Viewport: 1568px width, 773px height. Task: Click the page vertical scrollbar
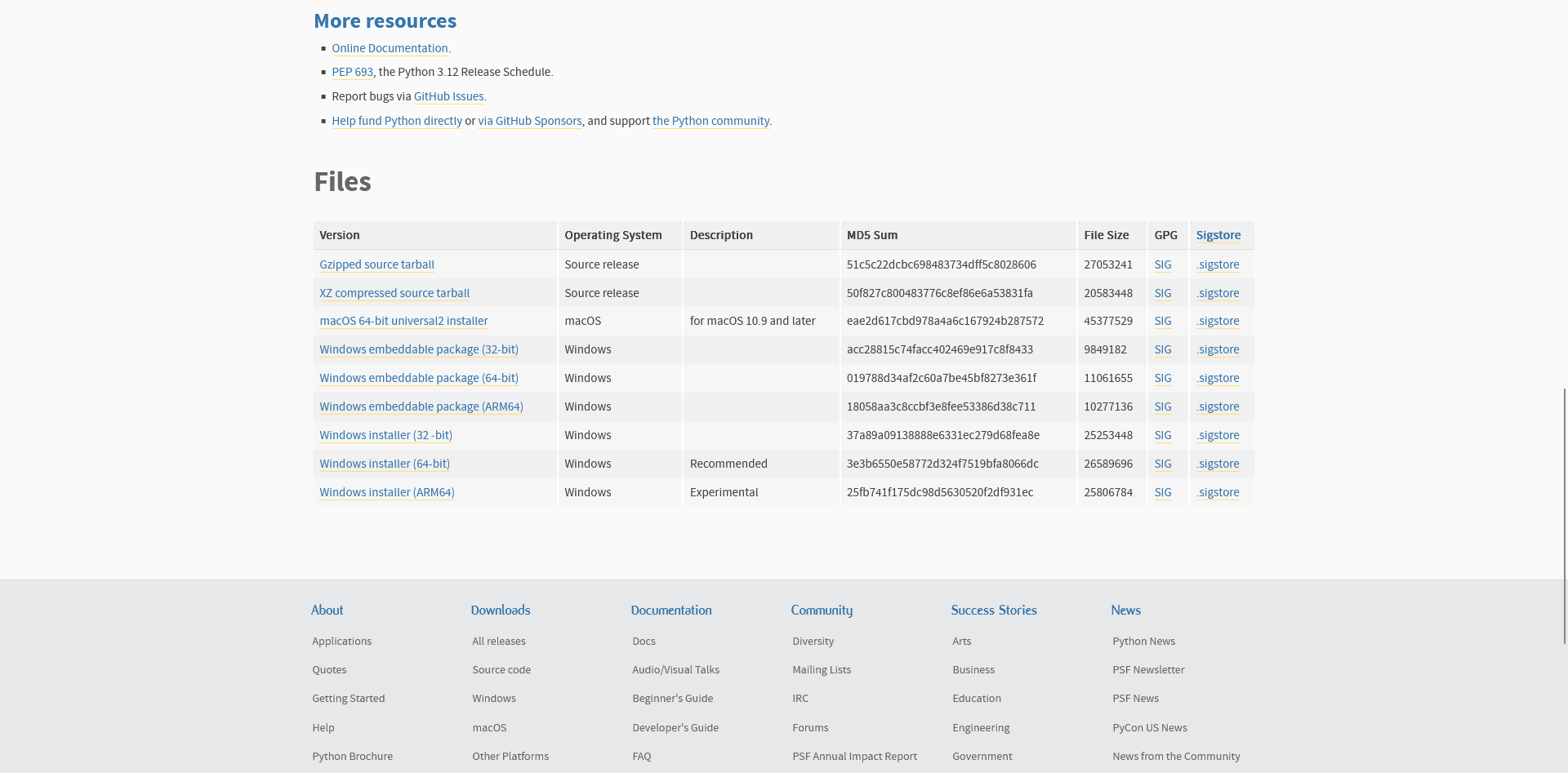[1565, 516]
